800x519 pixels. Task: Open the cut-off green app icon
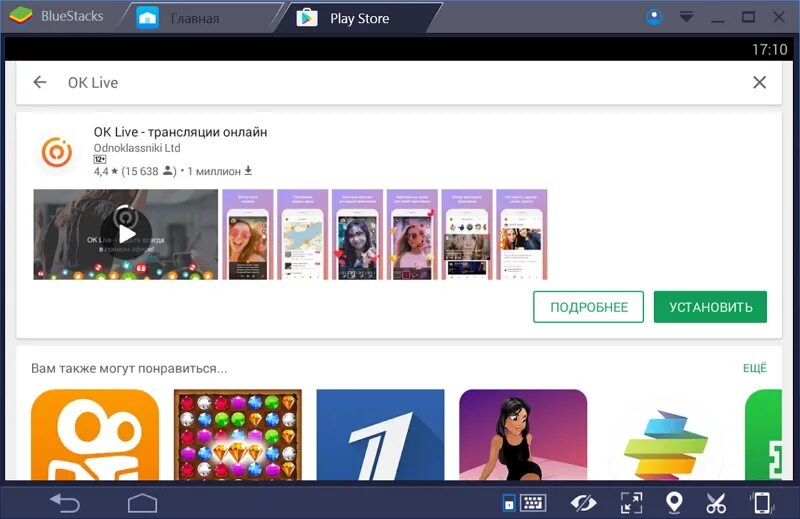click(x=763, y=434)
